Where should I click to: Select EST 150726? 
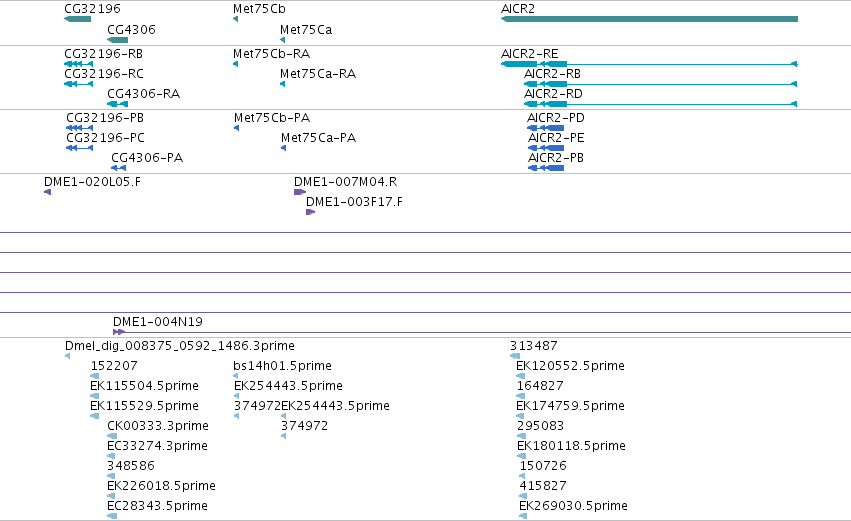pos(543,465)
